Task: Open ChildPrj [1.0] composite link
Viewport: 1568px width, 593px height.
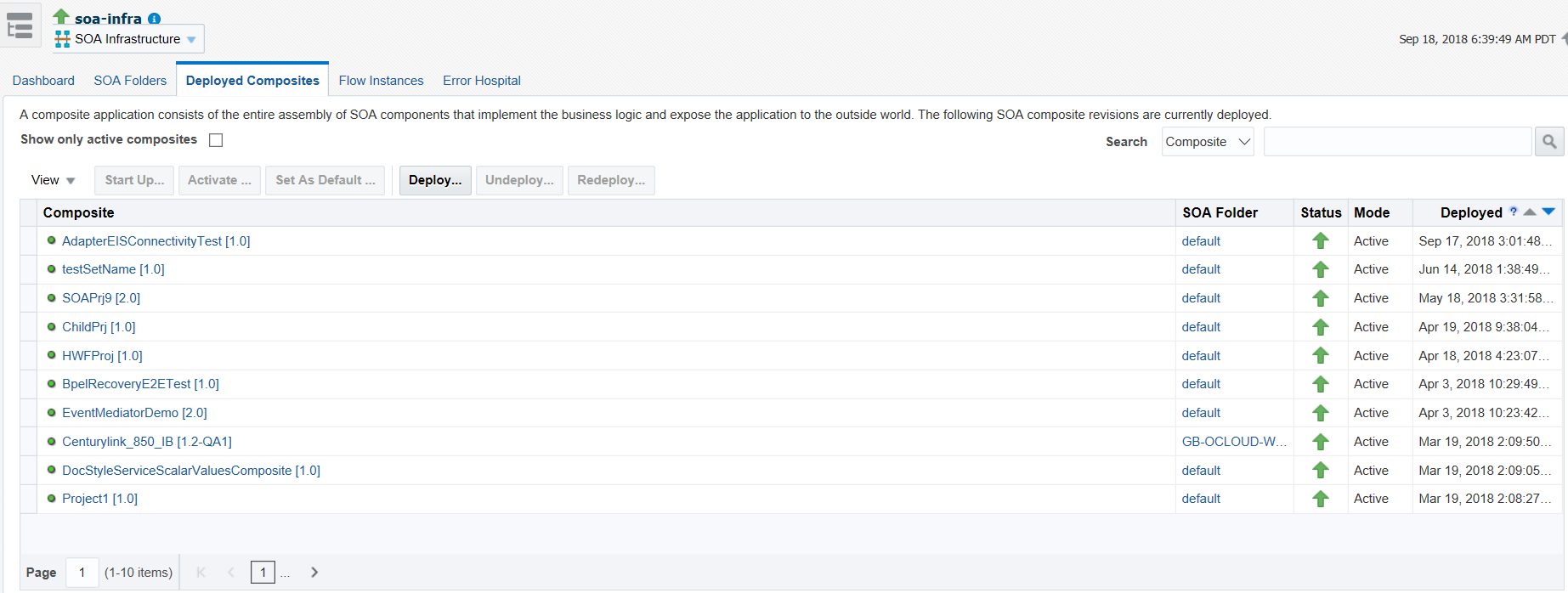Action: [99, 327]
